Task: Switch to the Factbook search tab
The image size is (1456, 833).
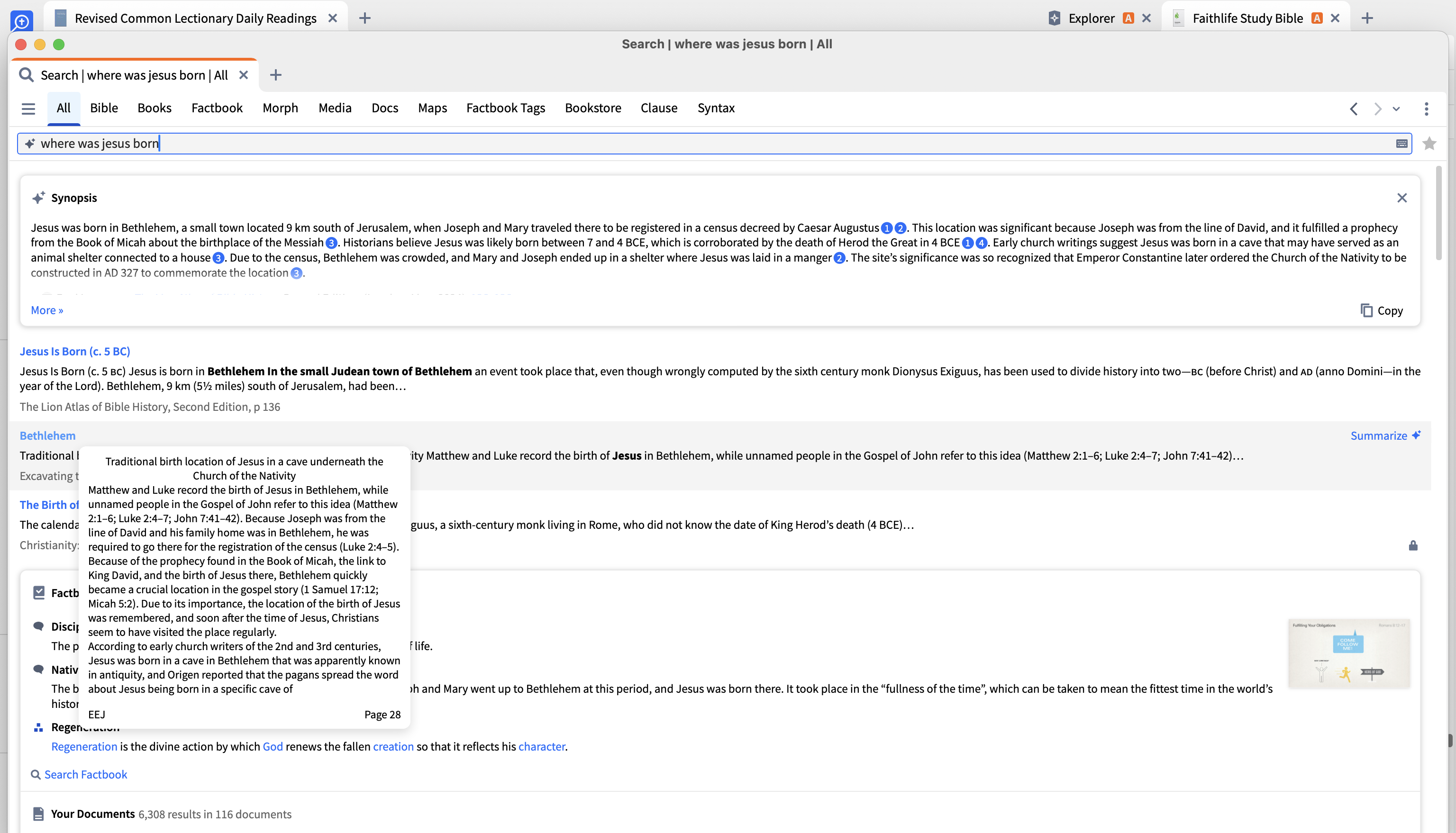Action: point(217,108)
